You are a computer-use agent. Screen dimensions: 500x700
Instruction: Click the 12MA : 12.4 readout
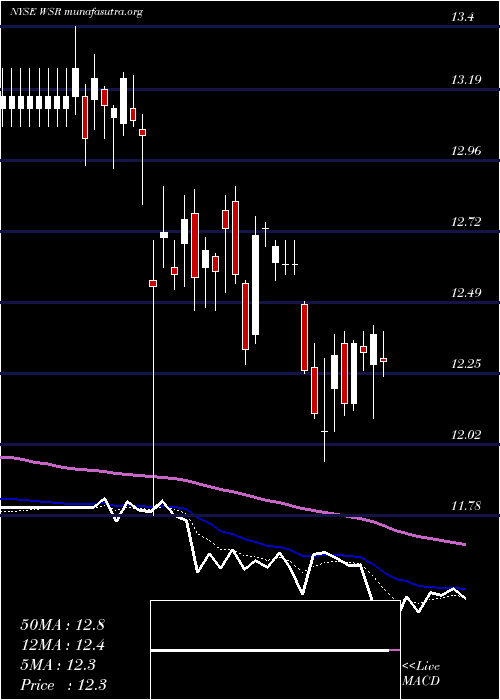[x=62, y=645]
